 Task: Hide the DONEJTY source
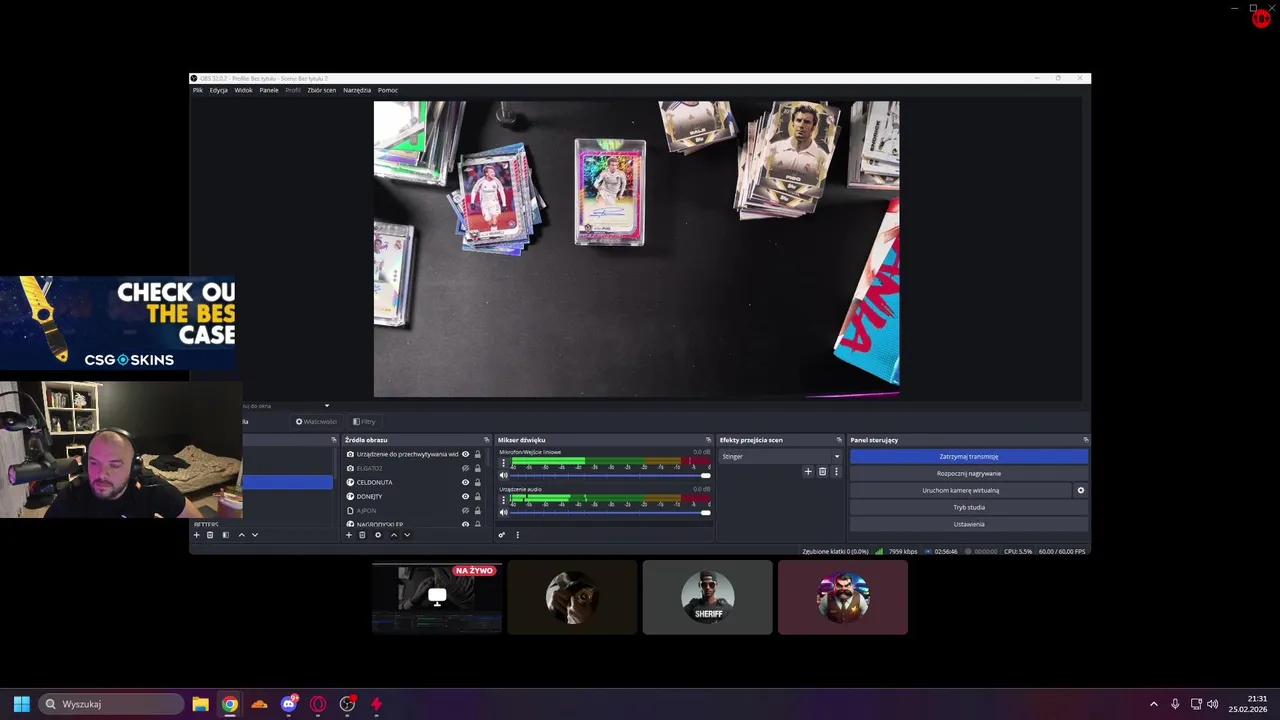pos(465,496)
